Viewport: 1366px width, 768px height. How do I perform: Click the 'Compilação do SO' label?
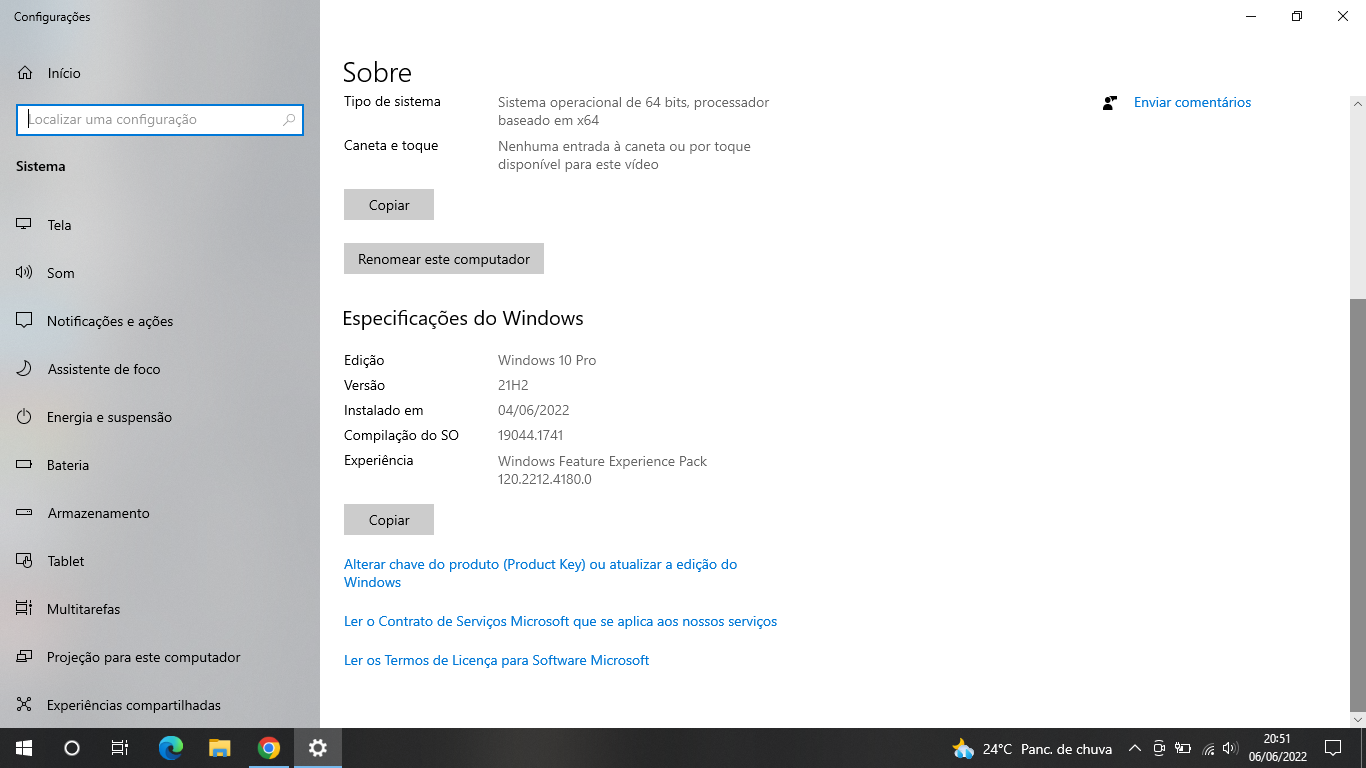[401, 435]
